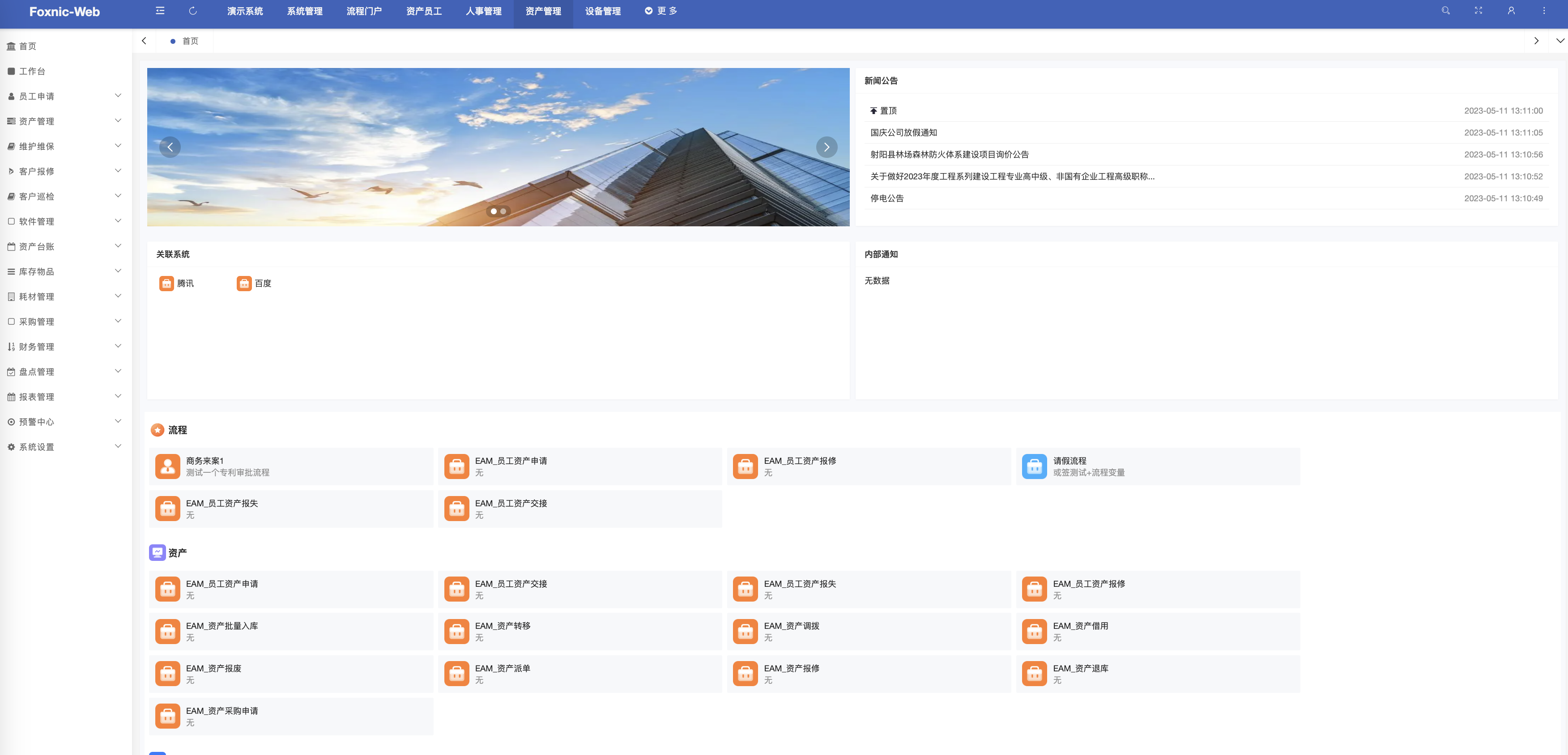Open the 人事管理 menu tab
The image size is (1568, 755).
[483, 11]
